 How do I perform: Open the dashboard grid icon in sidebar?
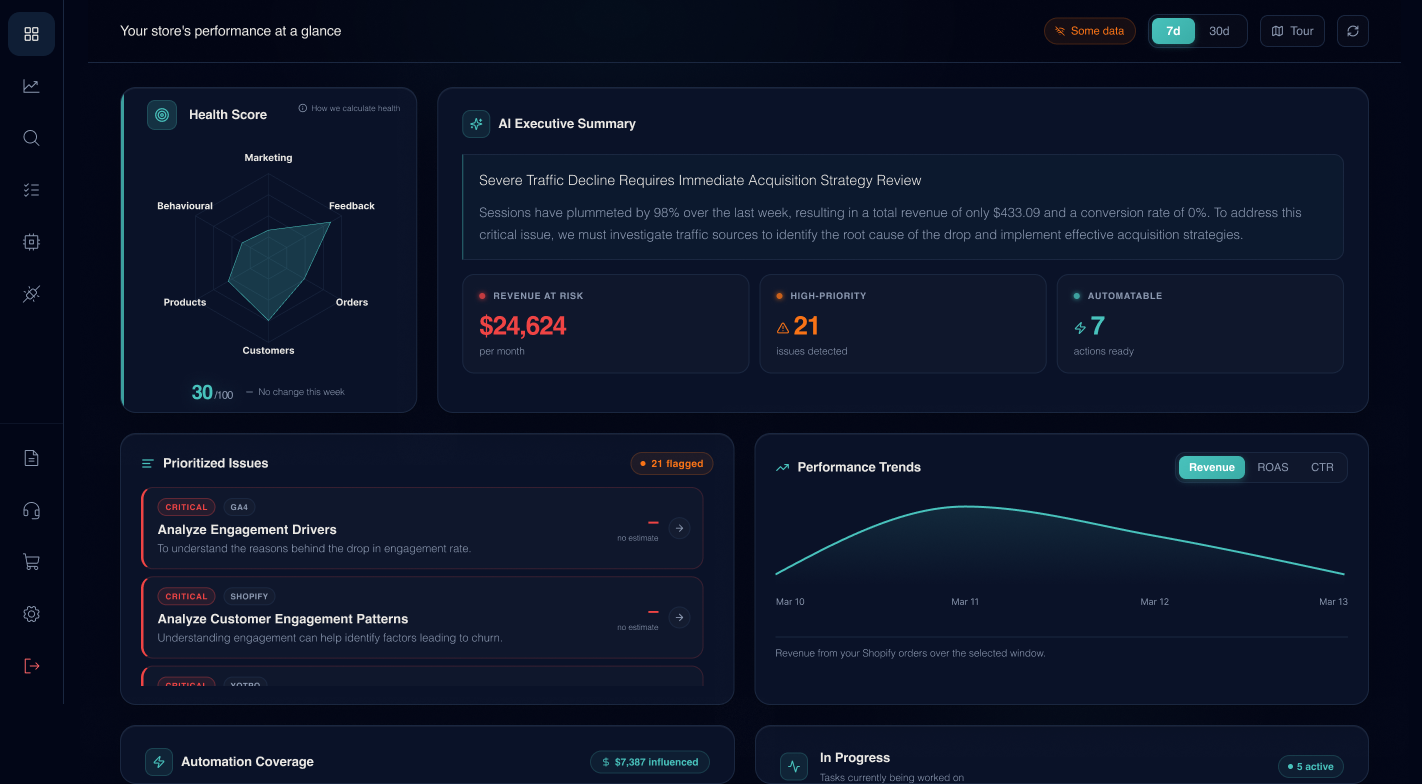[x=31, y=34]
